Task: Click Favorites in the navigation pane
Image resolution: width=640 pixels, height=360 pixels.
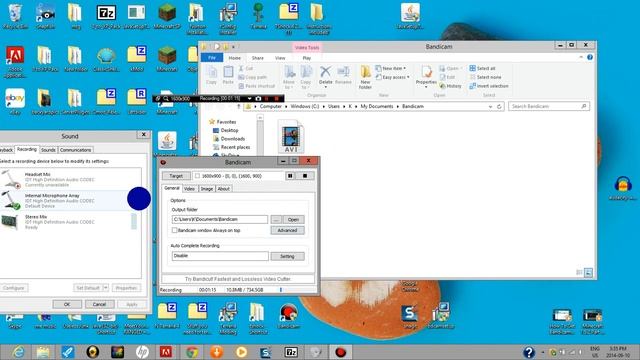Action: point(226,122)
